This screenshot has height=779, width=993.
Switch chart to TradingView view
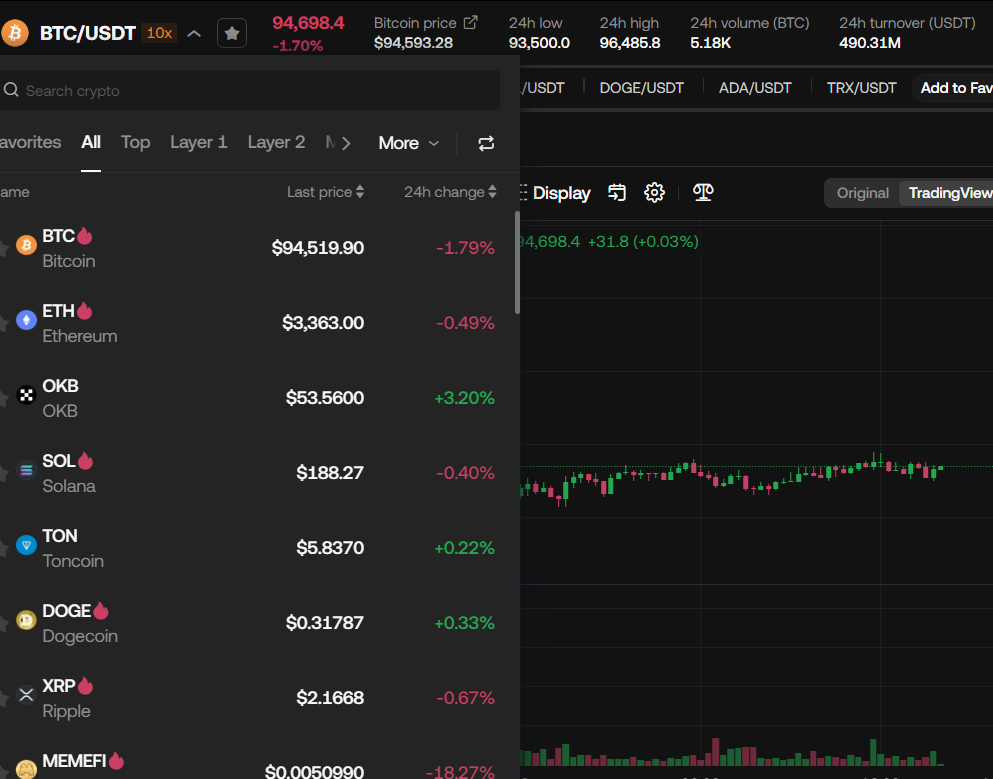pos(946,193)
